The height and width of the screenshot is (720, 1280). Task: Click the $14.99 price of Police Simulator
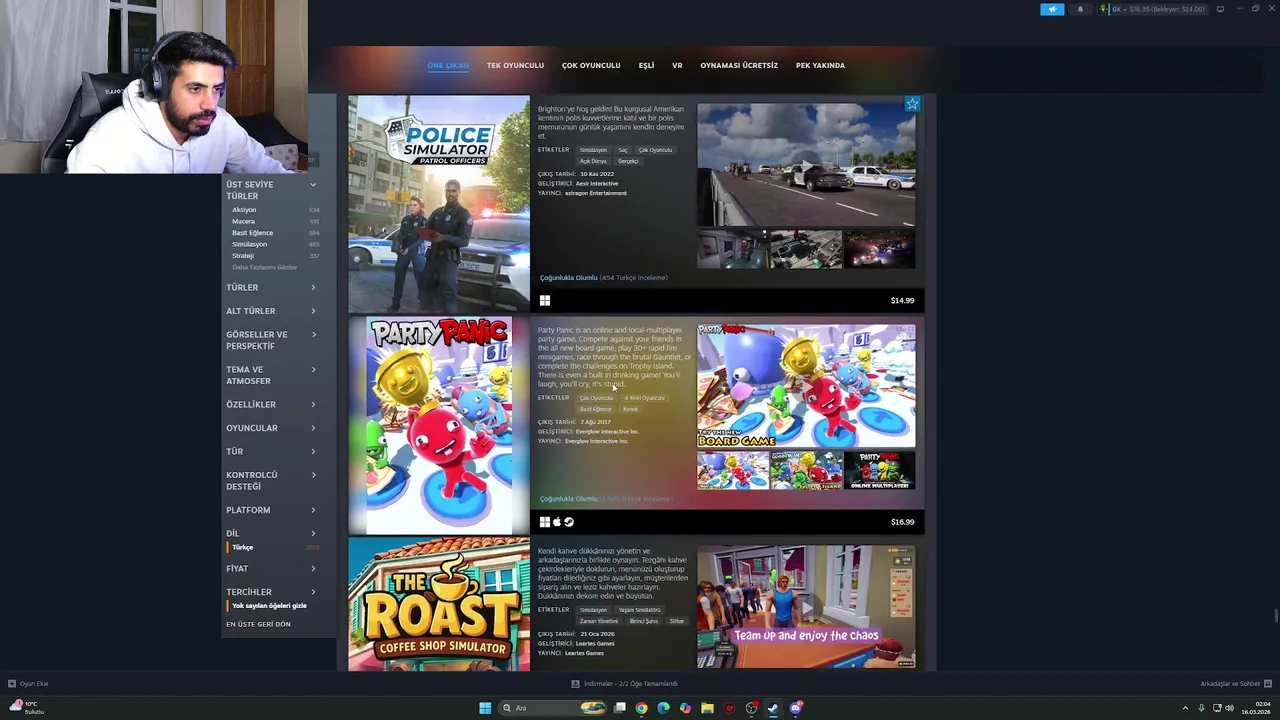(x=902, y=300)
